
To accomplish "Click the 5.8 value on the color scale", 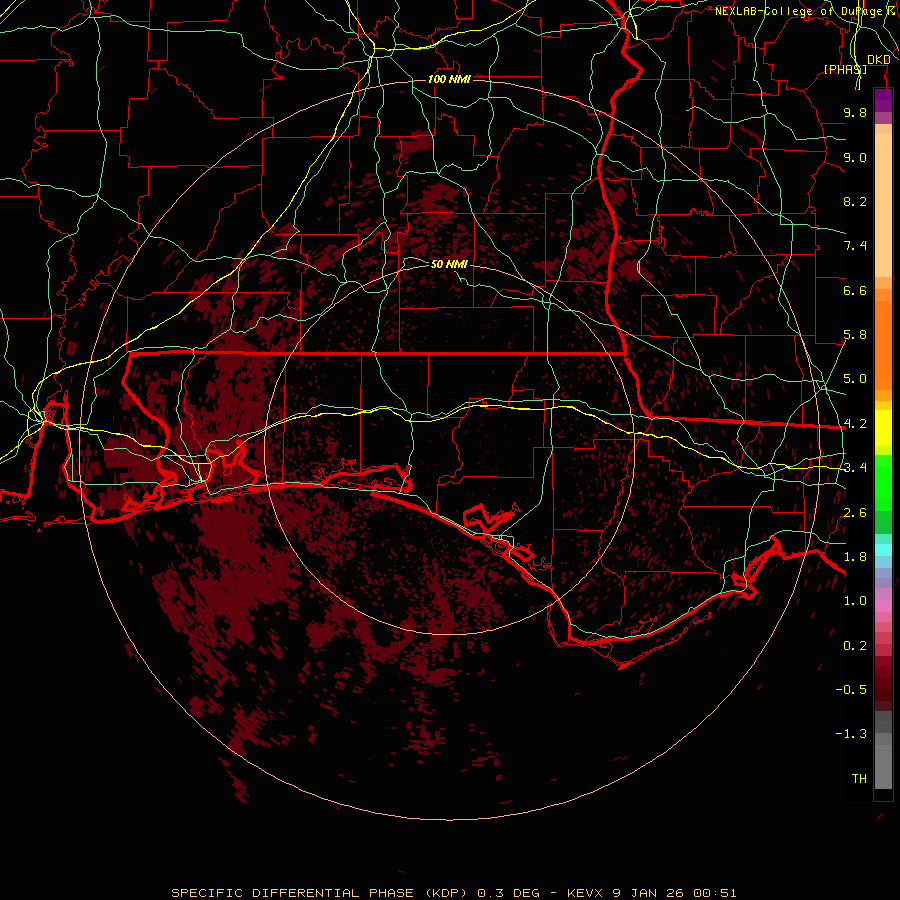I will (x=855, y=335).
